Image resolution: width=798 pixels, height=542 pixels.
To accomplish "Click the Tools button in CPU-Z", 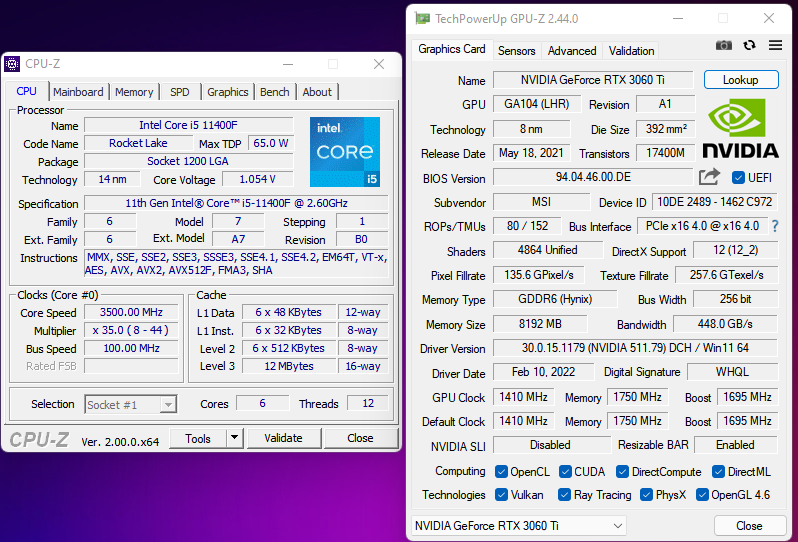I will coord(198,438).
